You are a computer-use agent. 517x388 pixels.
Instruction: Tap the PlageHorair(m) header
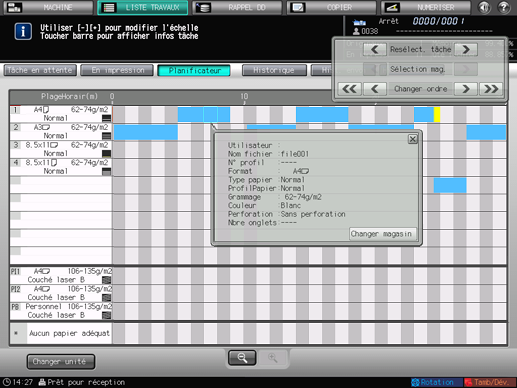click(x=69, y=97)
